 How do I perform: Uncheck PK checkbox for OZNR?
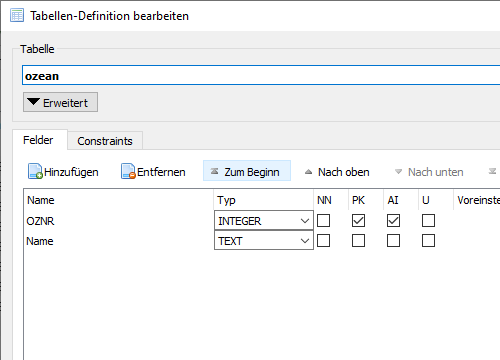pos(358,220)
